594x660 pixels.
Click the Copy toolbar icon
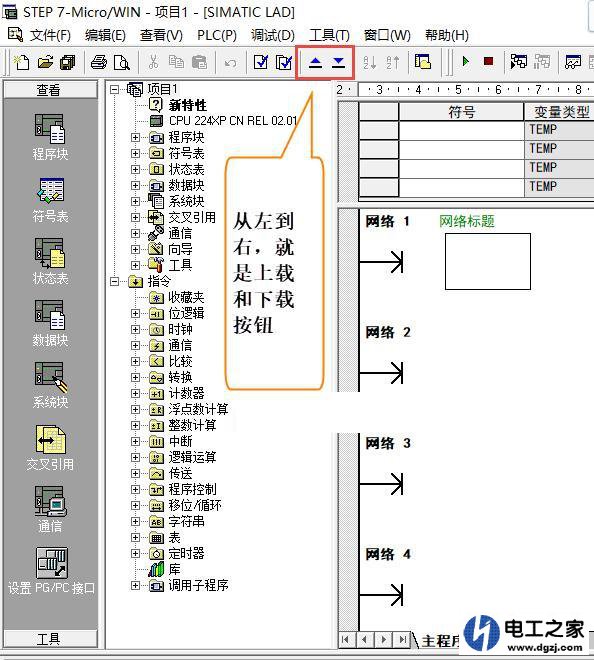176,63
